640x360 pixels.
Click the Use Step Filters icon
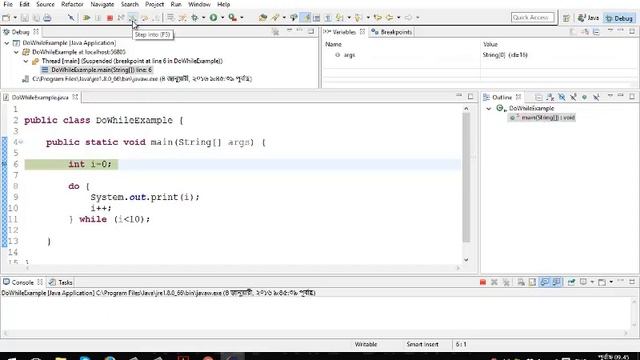click(182, 18)
